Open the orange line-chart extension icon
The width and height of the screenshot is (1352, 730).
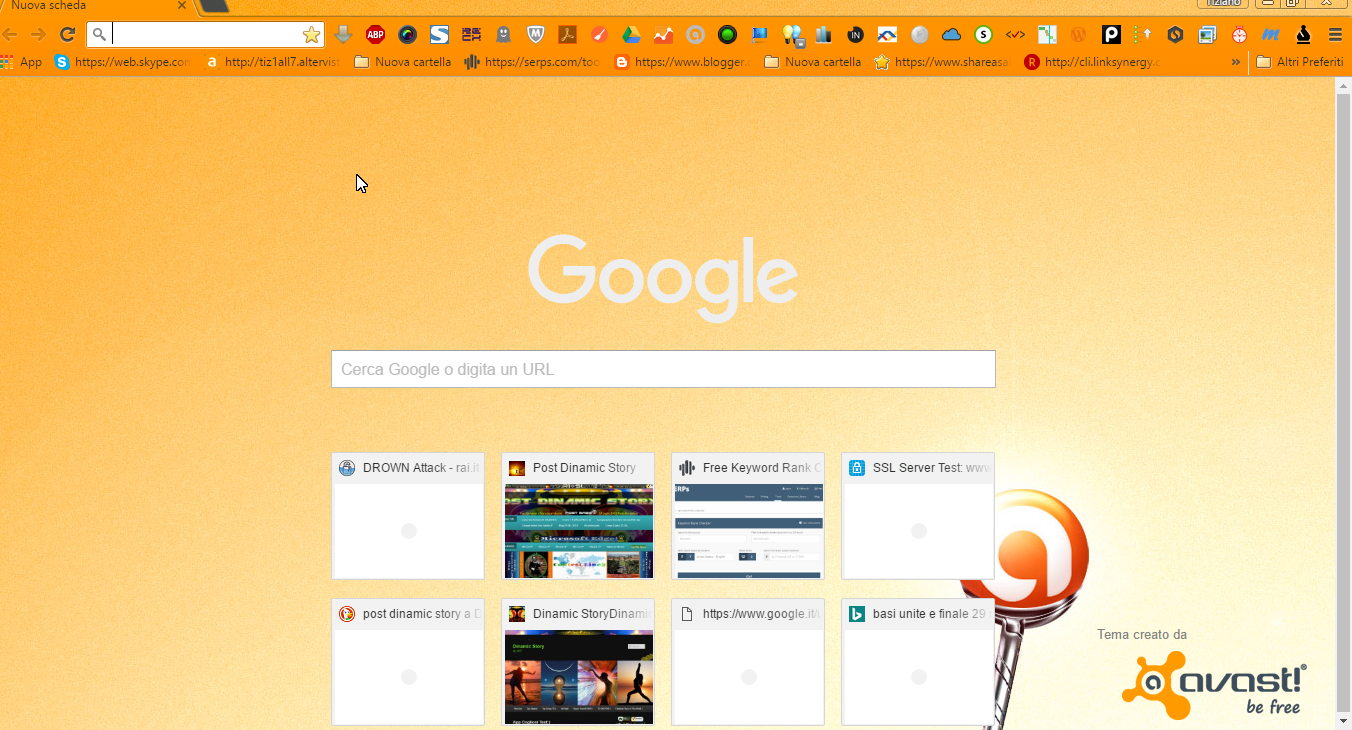pos(663,35)
